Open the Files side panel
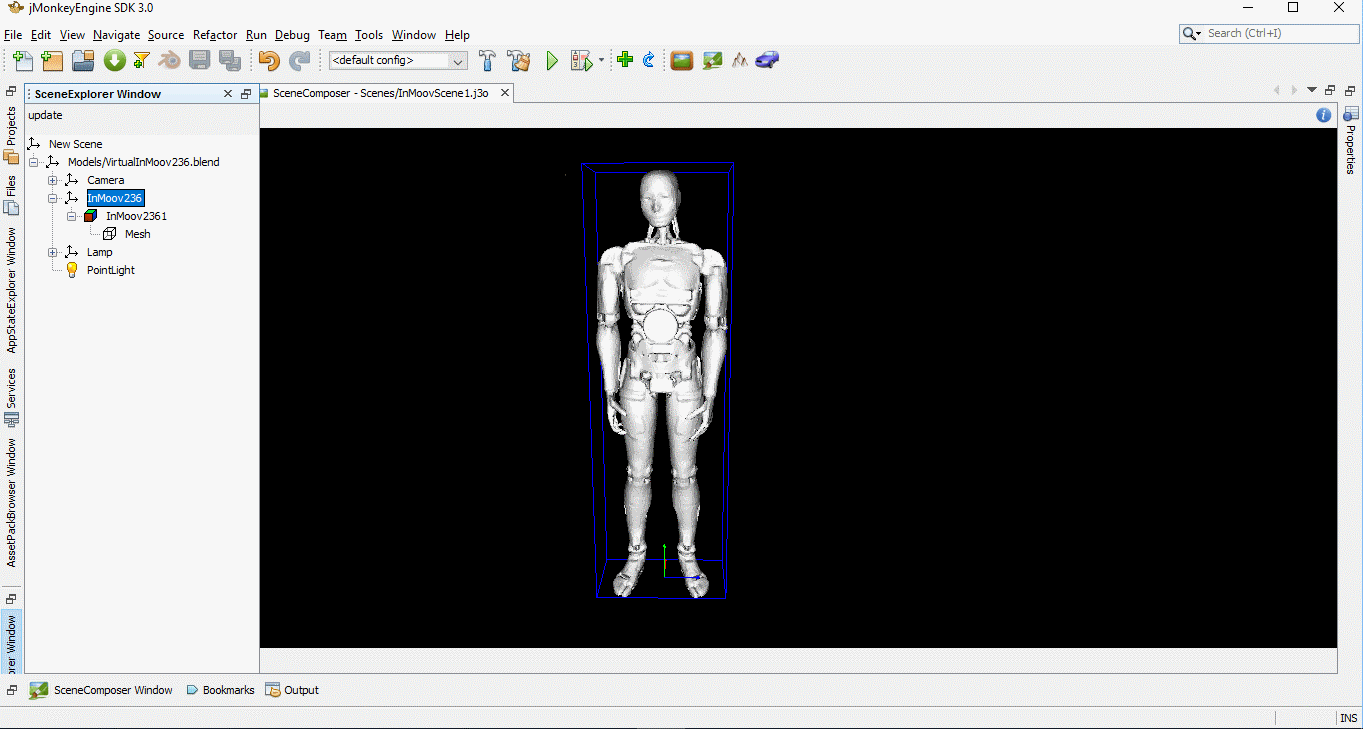The height and width of the screenshot is (729, 1363). point(12,195)
